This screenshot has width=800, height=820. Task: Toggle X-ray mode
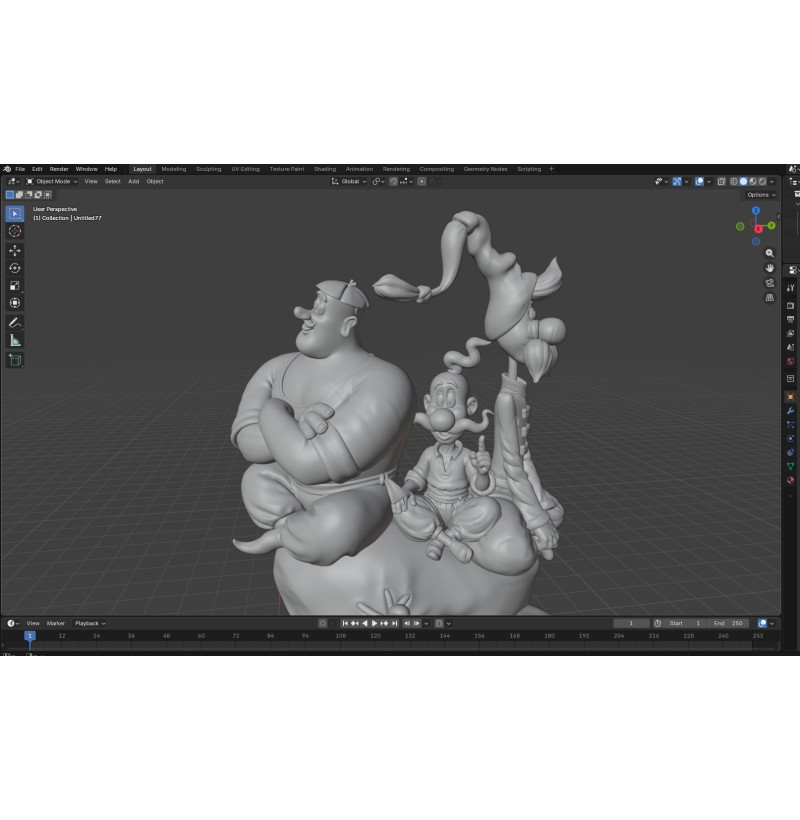(x=721, y=181)
